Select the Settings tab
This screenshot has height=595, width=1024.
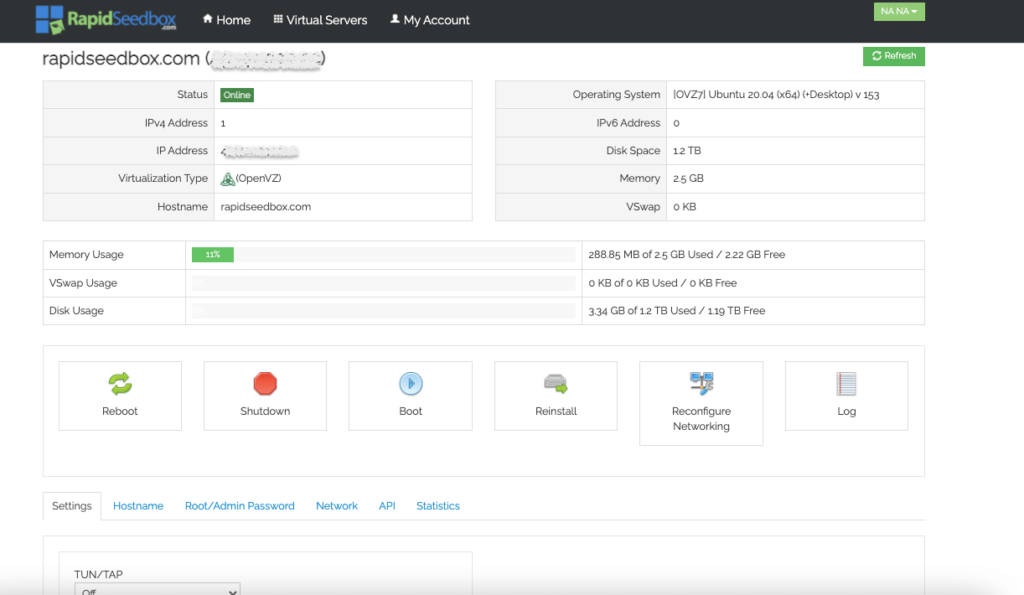click(72, 506)
